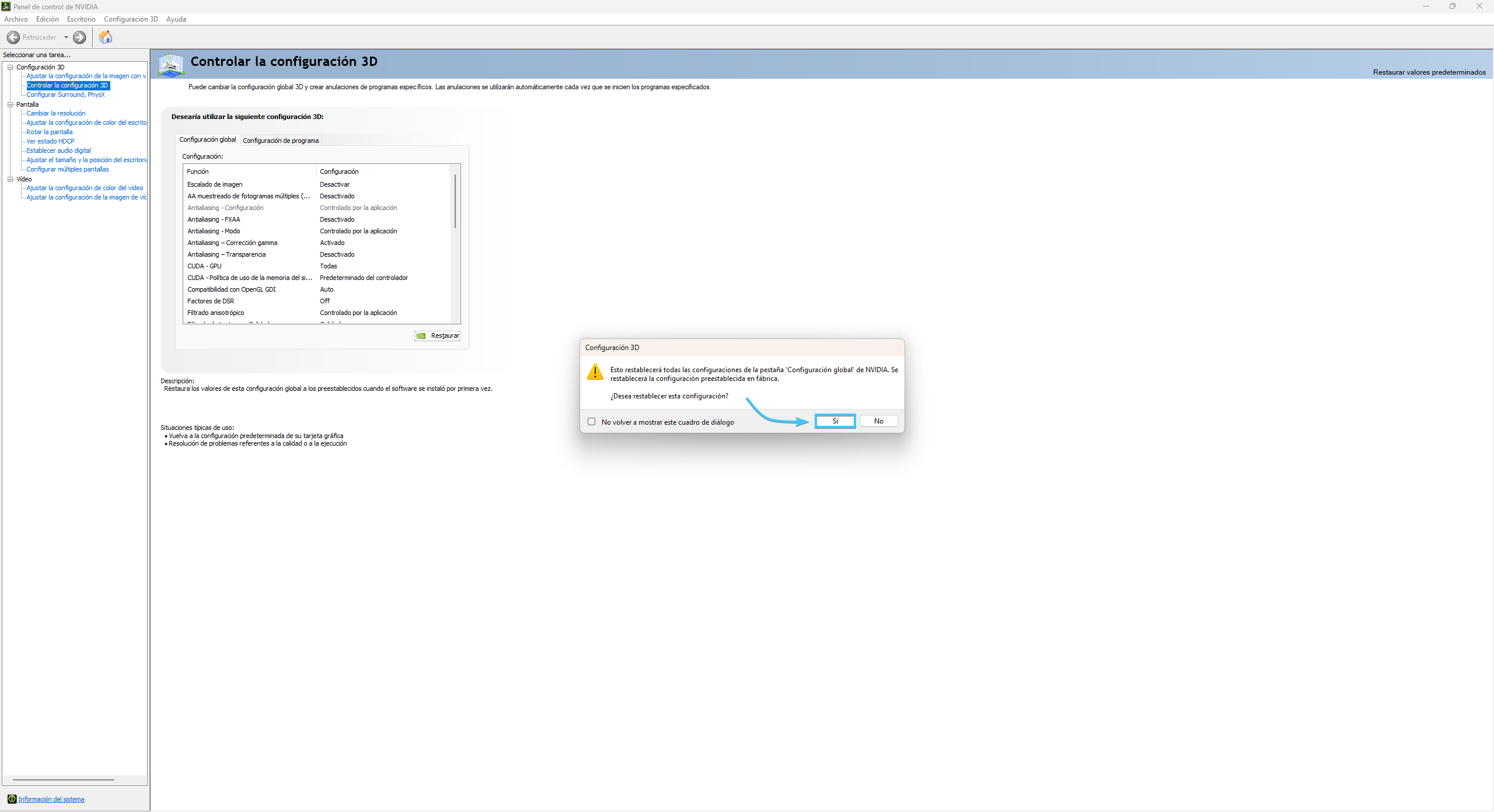Cancel restore with the No button
This screenshot has width=1494, height=812.
[x=878, y=421]
